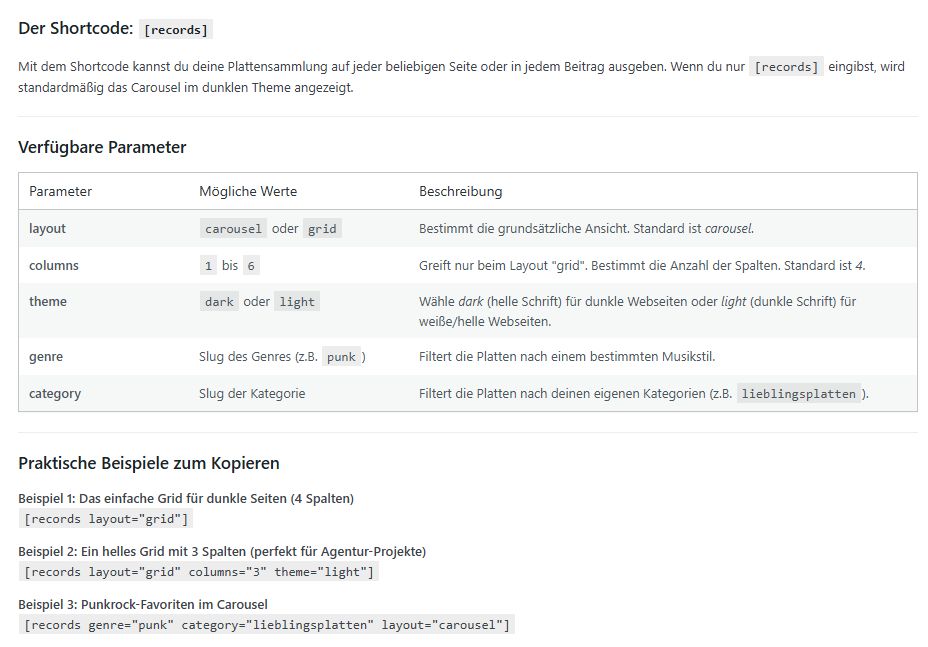928x647 pixels.
Task: Select the "layout" parameter name cell
Action: pyautogui.click(x=47, y=228)
